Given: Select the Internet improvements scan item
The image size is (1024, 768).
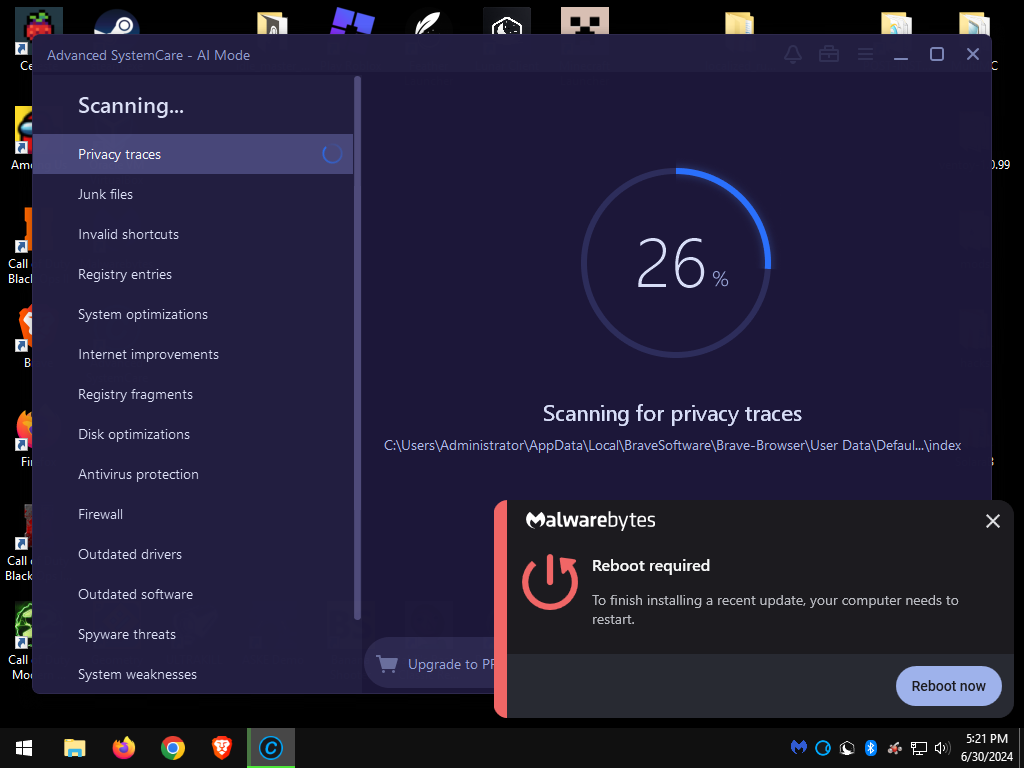Looking at the screenshot, I should click(193, 354).
